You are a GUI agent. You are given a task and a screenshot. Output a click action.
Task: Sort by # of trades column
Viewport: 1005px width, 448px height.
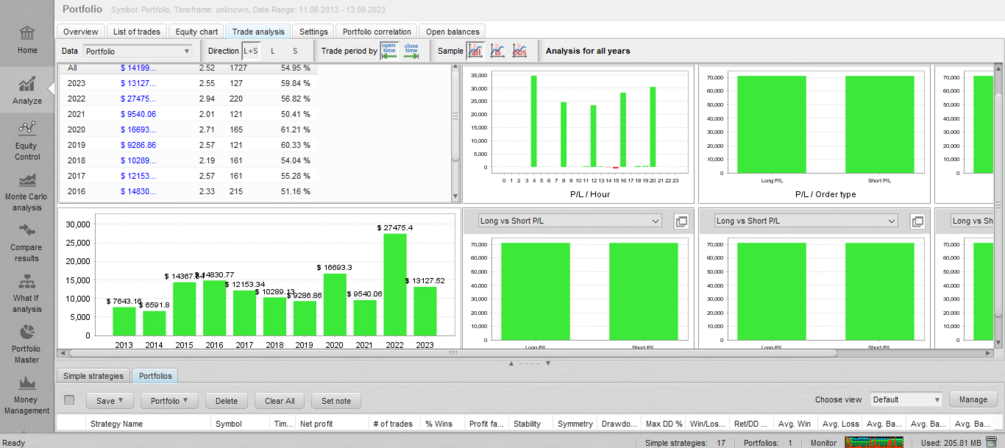395,424
